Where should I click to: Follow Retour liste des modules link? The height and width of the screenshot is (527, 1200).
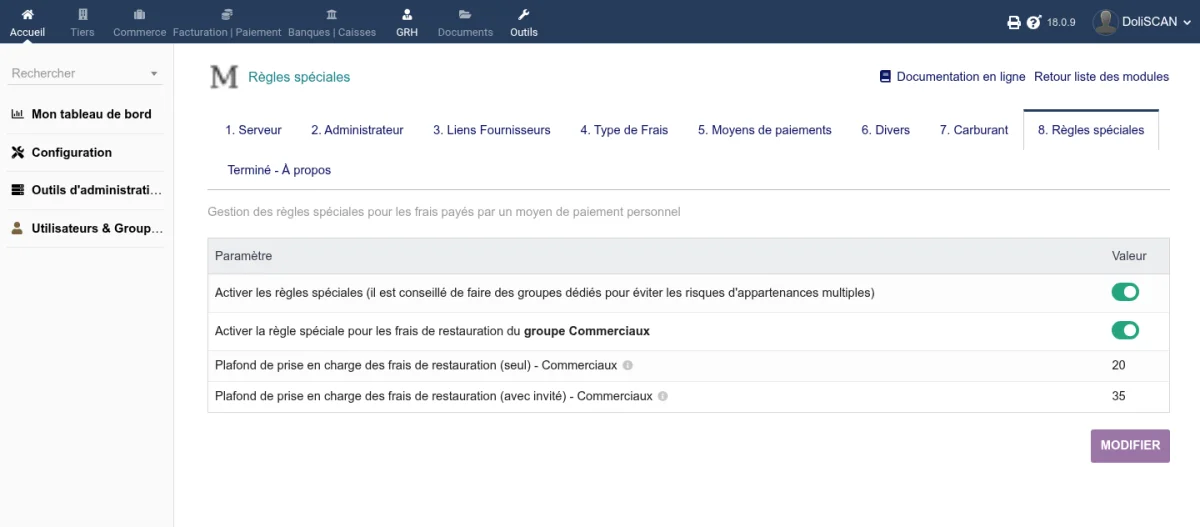[1101, 77]
